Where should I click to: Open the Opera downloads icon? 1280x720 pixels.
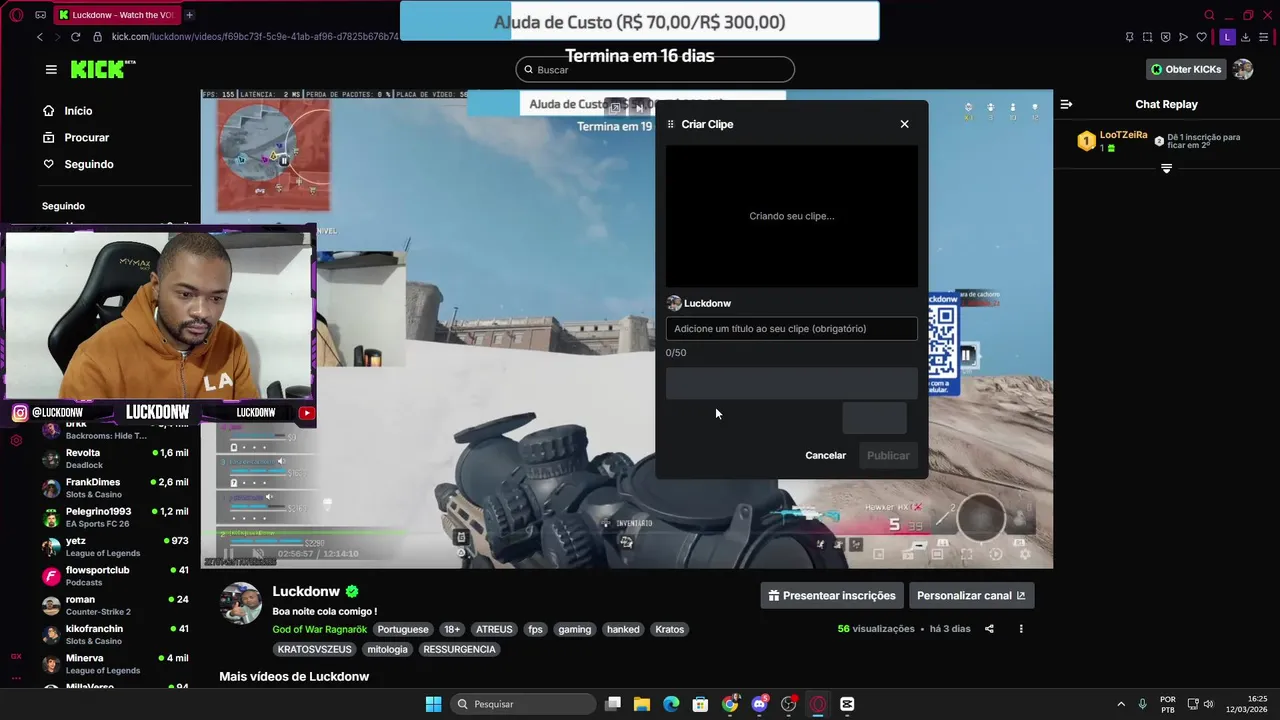click(1248, 37)
